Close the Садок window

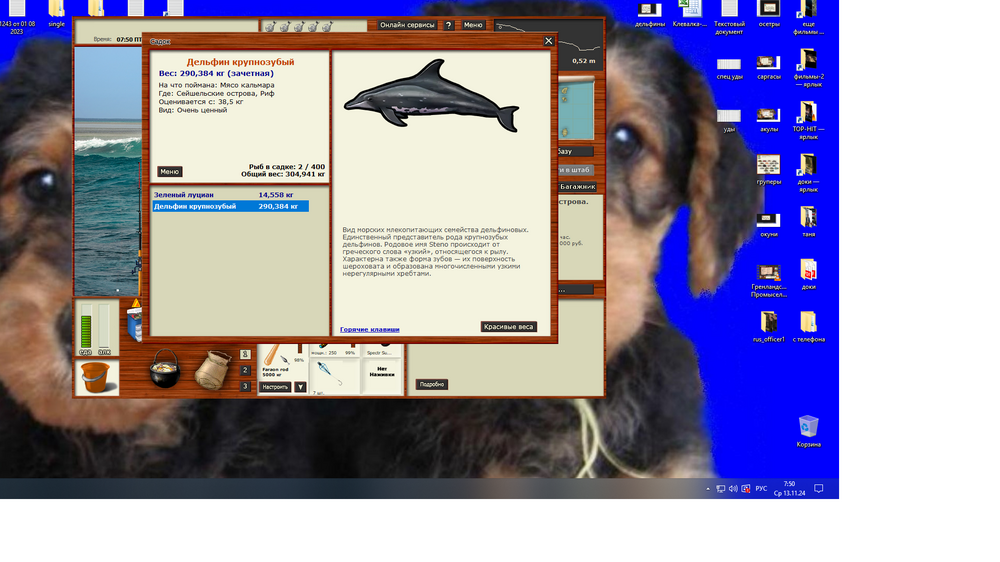pos(548,41)
